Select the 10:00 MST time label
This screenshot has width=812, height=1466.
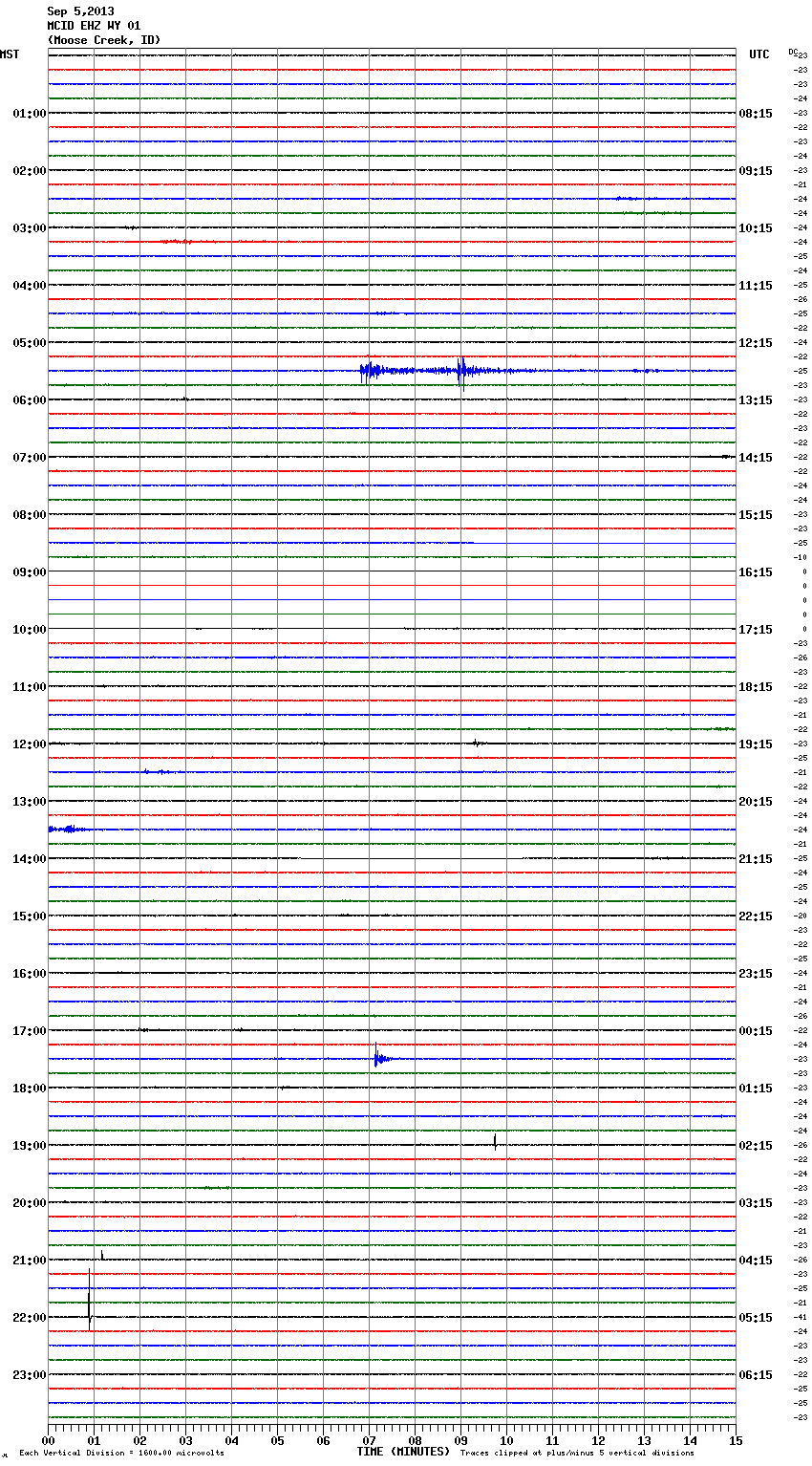point(29,630)
